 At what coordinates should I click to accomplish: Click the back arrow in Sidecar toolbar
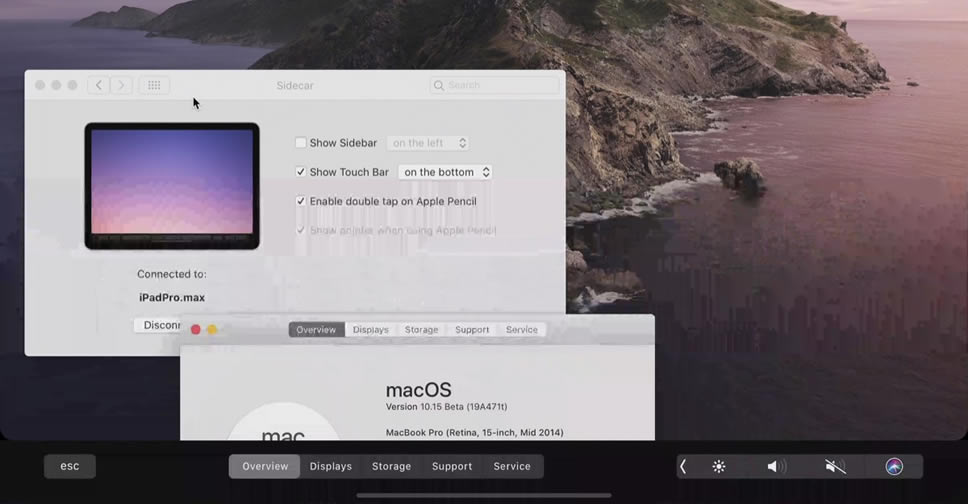(x=99, y=86)
